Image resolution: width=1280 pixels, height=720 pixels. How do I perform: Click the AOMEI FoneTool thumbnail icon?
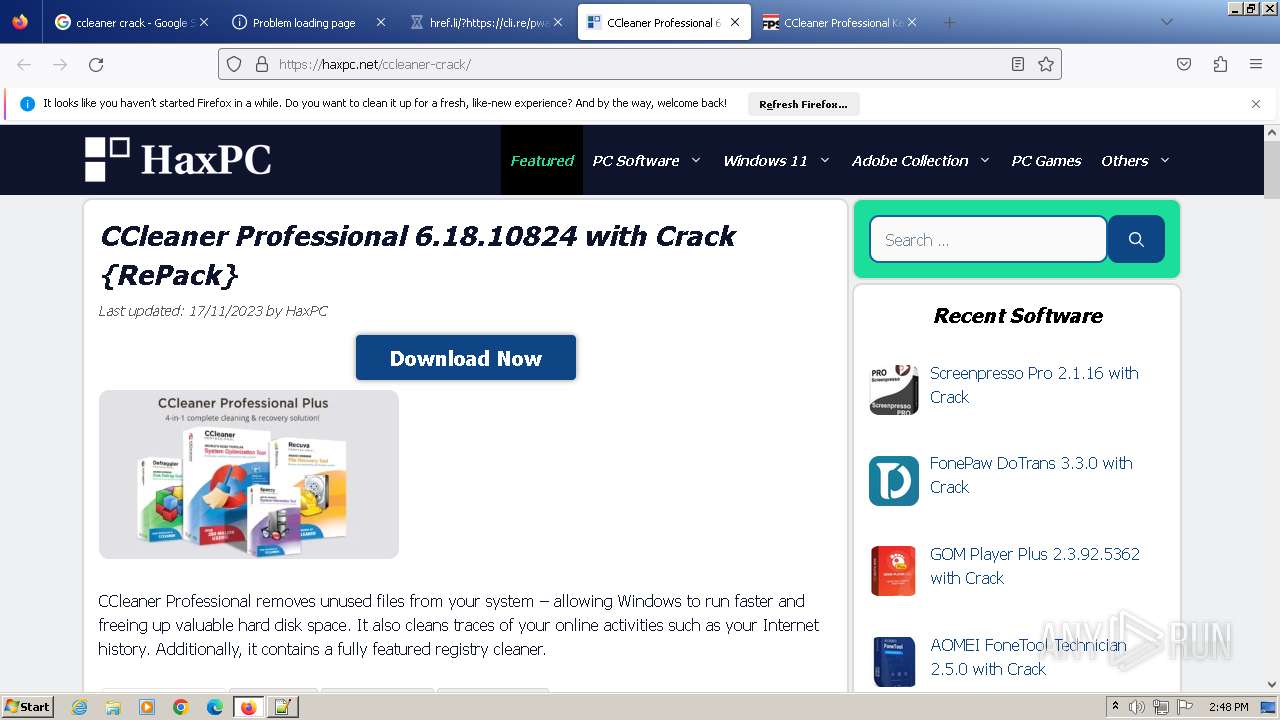894,662
